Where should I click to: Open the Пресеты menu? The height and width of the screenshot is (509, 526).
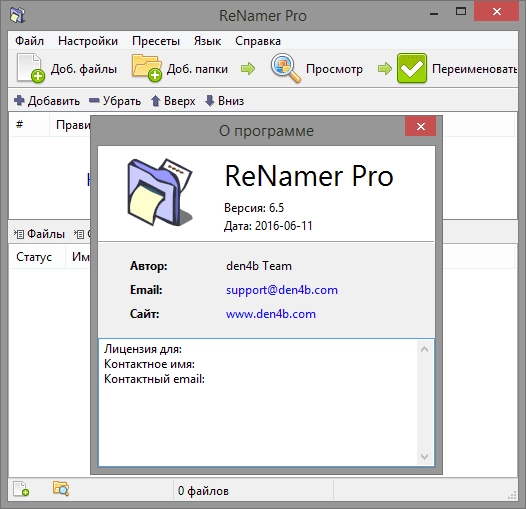coord(156,41)
